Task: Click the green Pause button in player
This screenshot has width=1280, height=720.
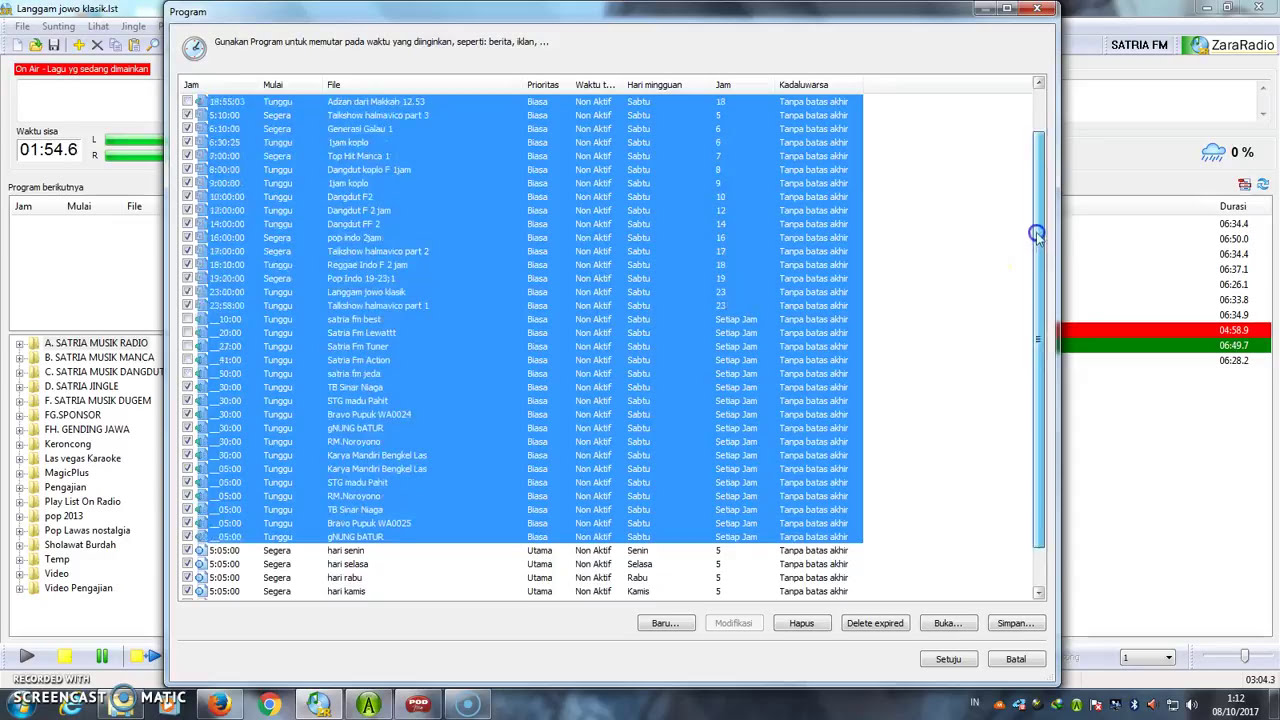Action: click(x=101, y=656)
